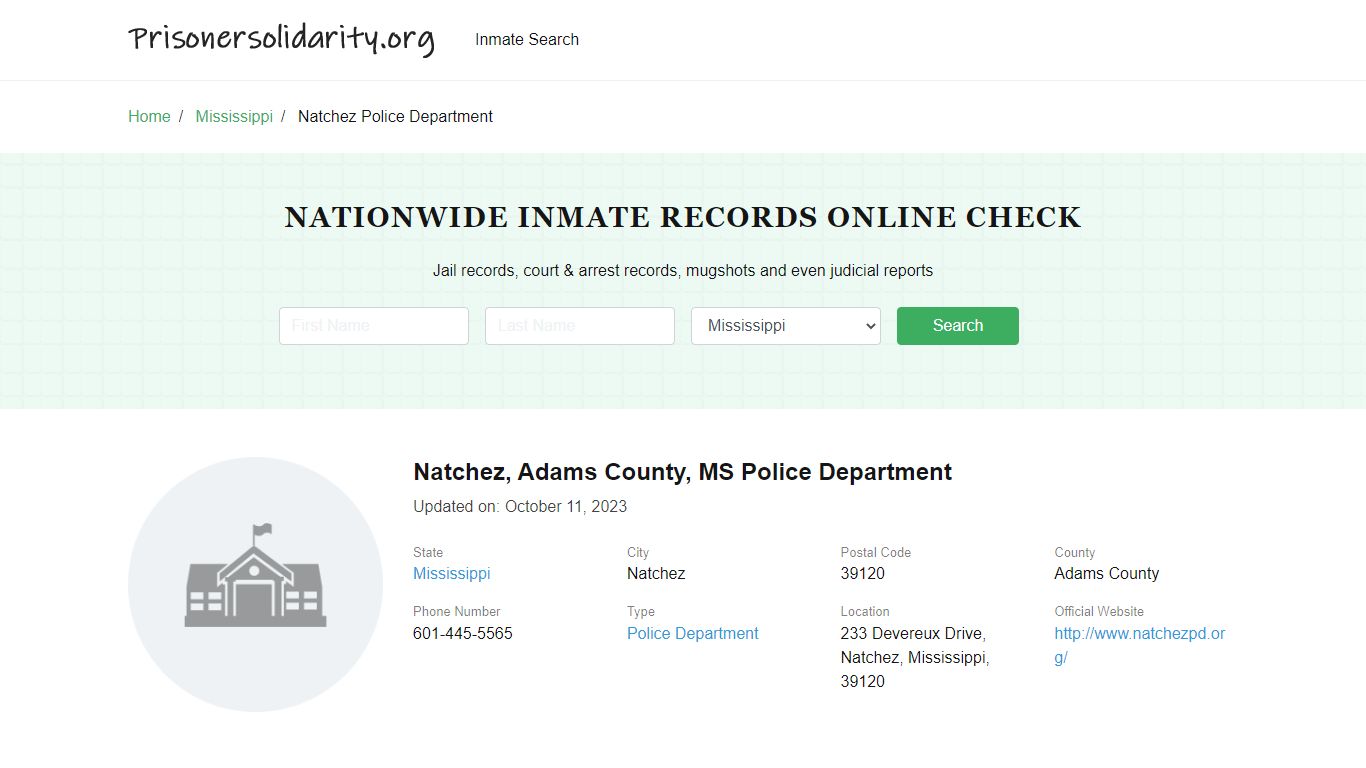The height and width of the screenshot is (768, 1366).
Task: Focus the Last Name input field
Action: [x=580, y=326]
